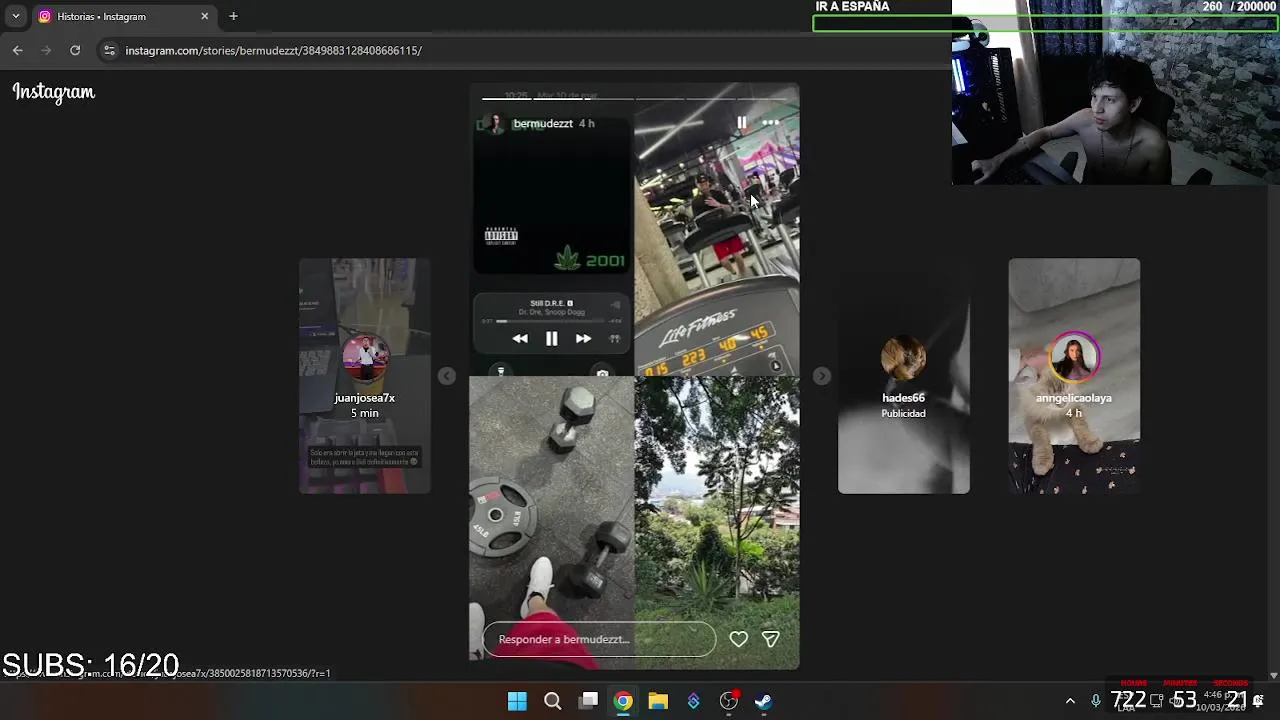Go to the previous story with the left arrow
The image size is (1280, 720).
447,376
